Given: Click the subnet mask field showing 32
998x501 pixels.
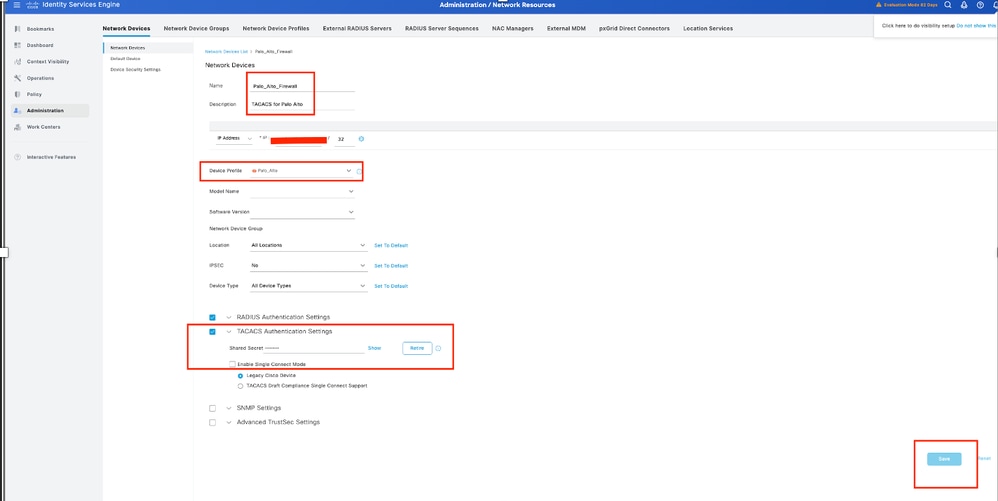Looking at the screenshot, I should click(344, 139).
